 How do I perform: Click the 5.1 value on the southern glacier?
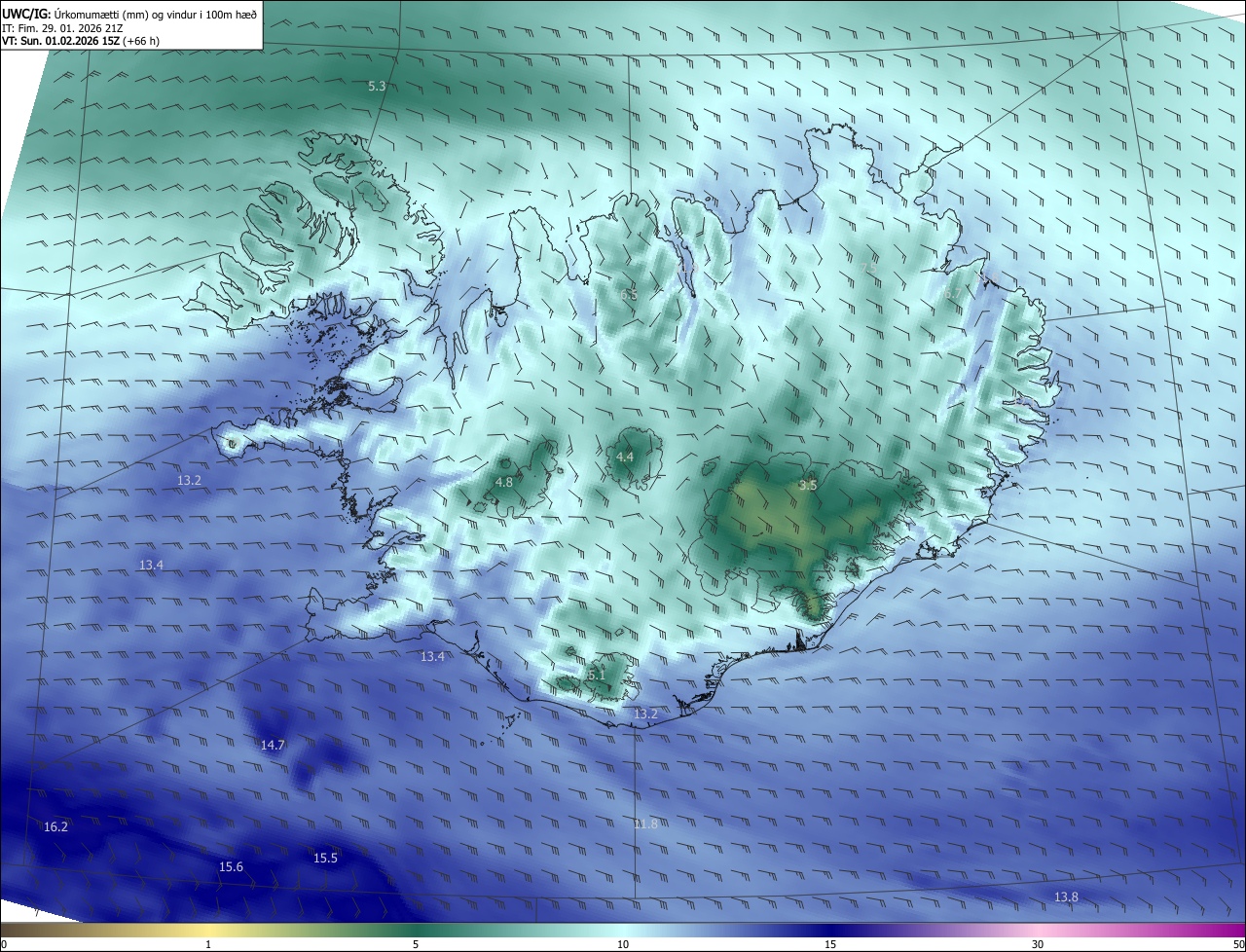point(597,674)
